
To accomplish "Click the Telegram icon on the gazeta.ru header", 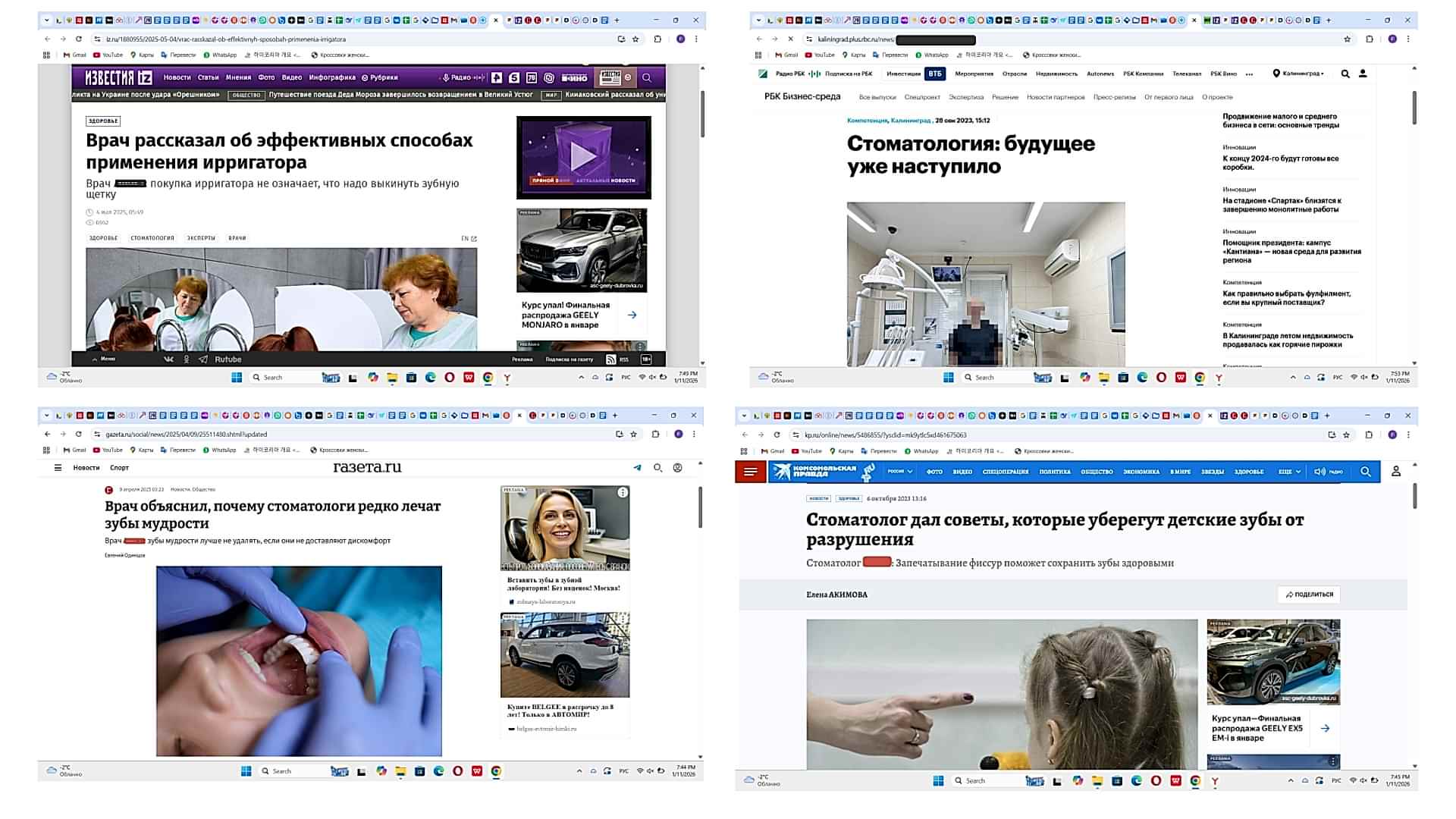I will (x=637, y=468).
